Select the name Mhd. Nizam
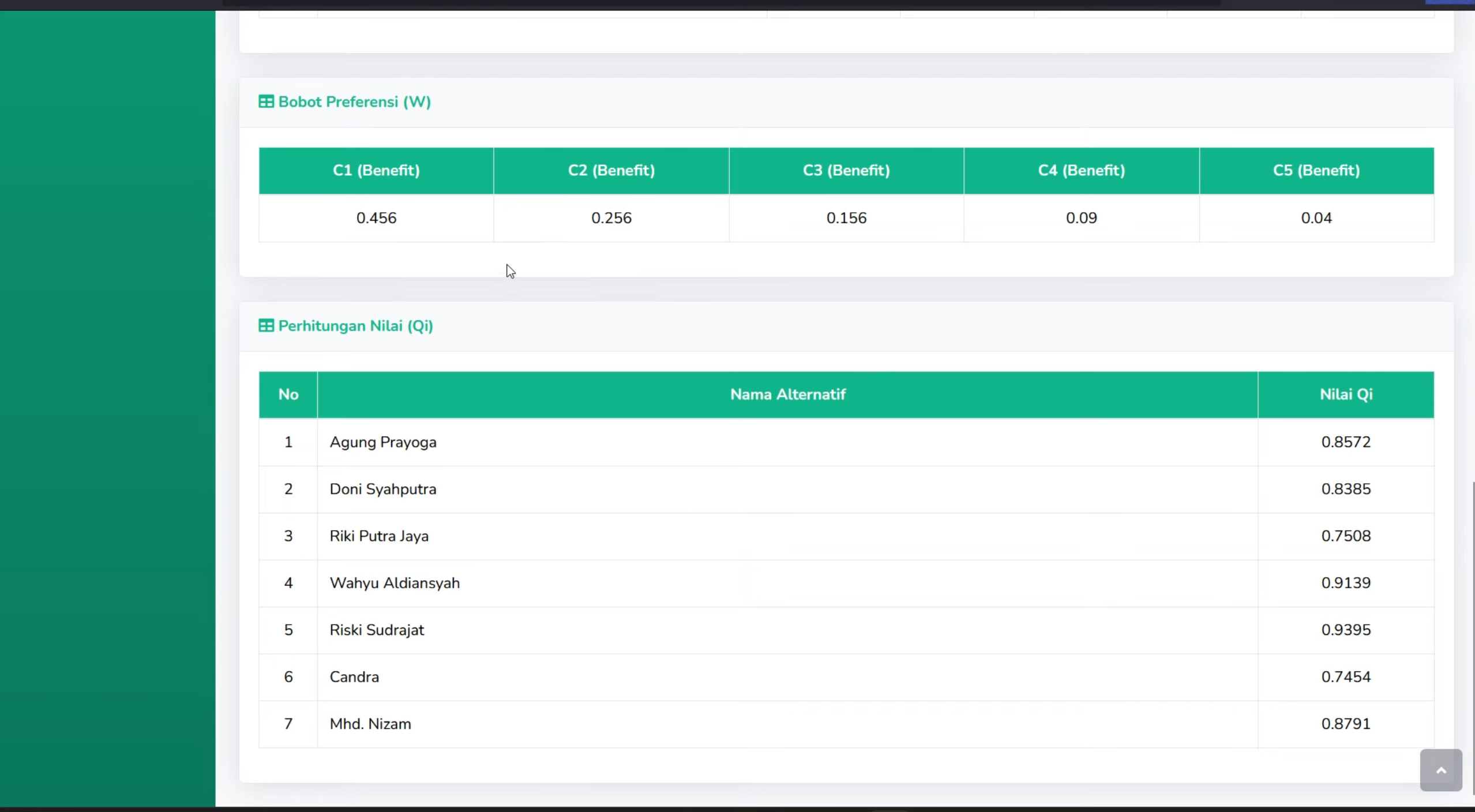The width and height of the screenshot is (1475, 812). point(370,724)
